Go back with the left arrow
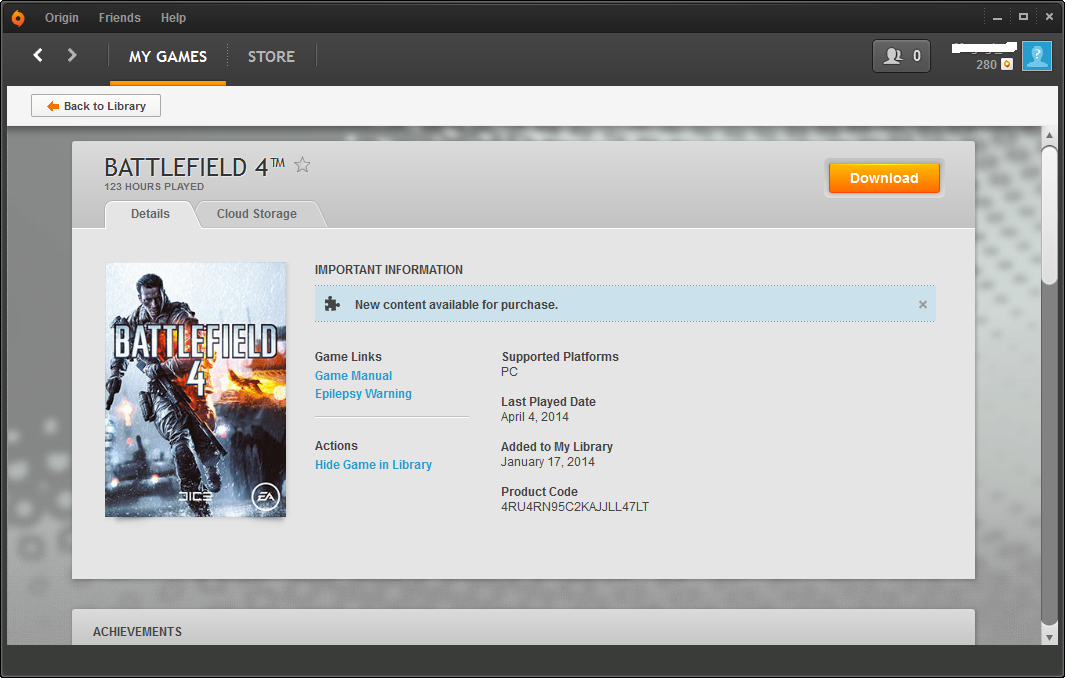1065x678 pixels. (38, 55)
